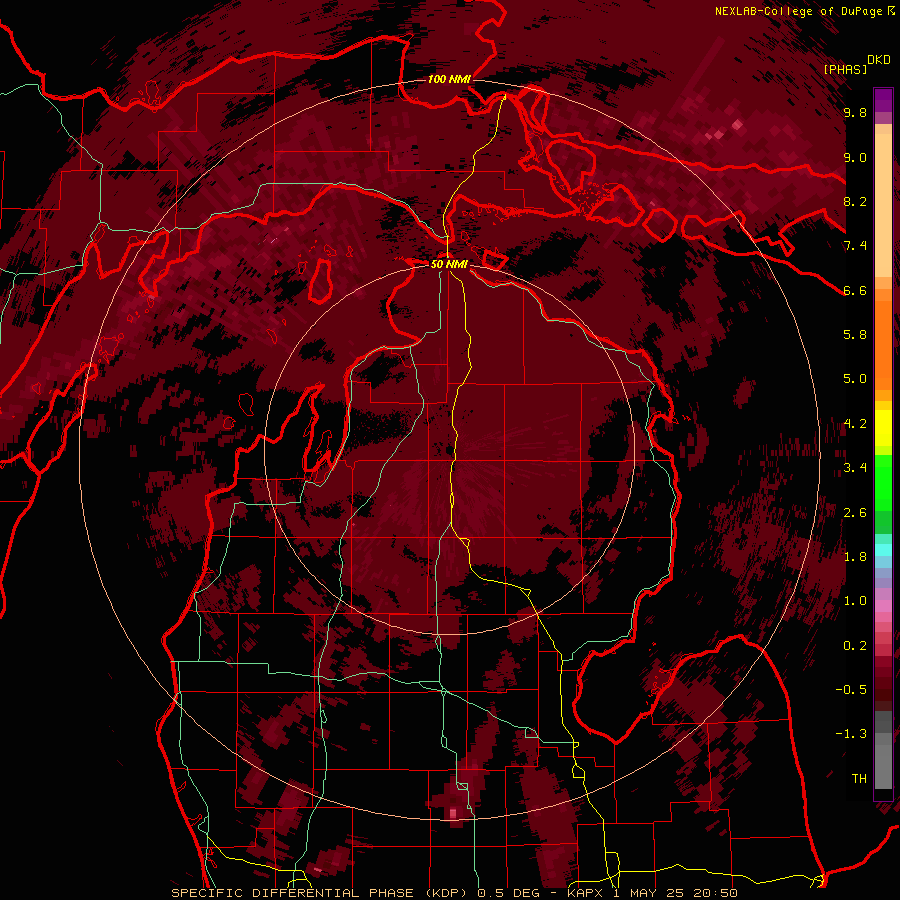
Task: Pick the orange segment of color bar
Action: pyautogui.click(x=883, y=344)
